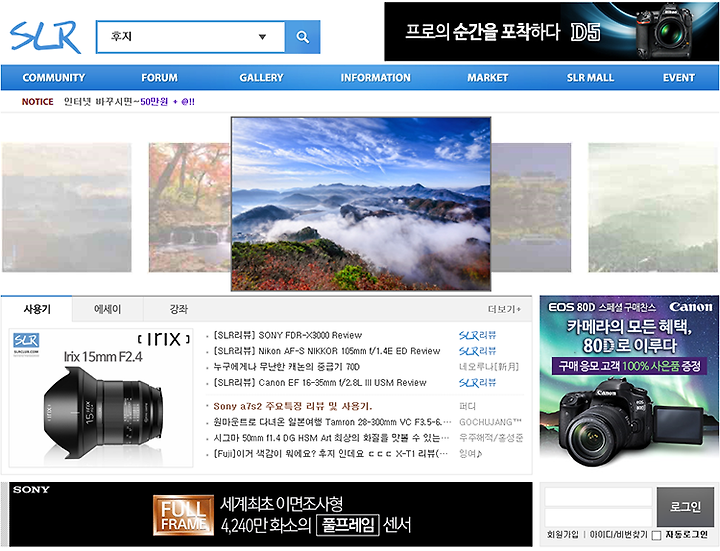The width and height of the screenshot is (720, 551).
Task: Click the SLR리뷰 badge beside SONY FDR-X3000
Action: click(x=478, y=335)
